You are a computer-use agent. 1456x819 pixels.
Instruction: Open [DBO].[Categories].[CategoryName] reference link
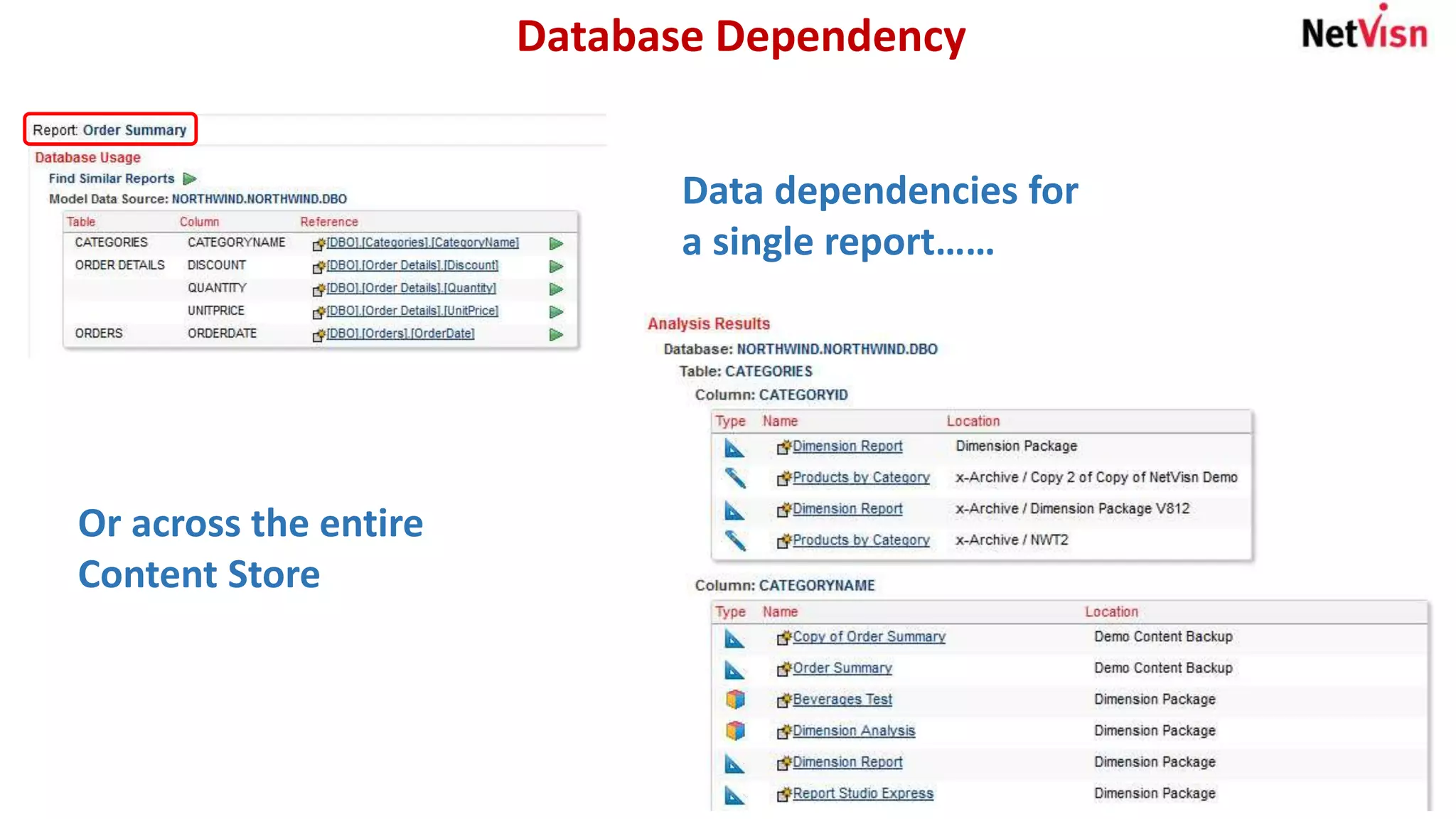(422, 242)
